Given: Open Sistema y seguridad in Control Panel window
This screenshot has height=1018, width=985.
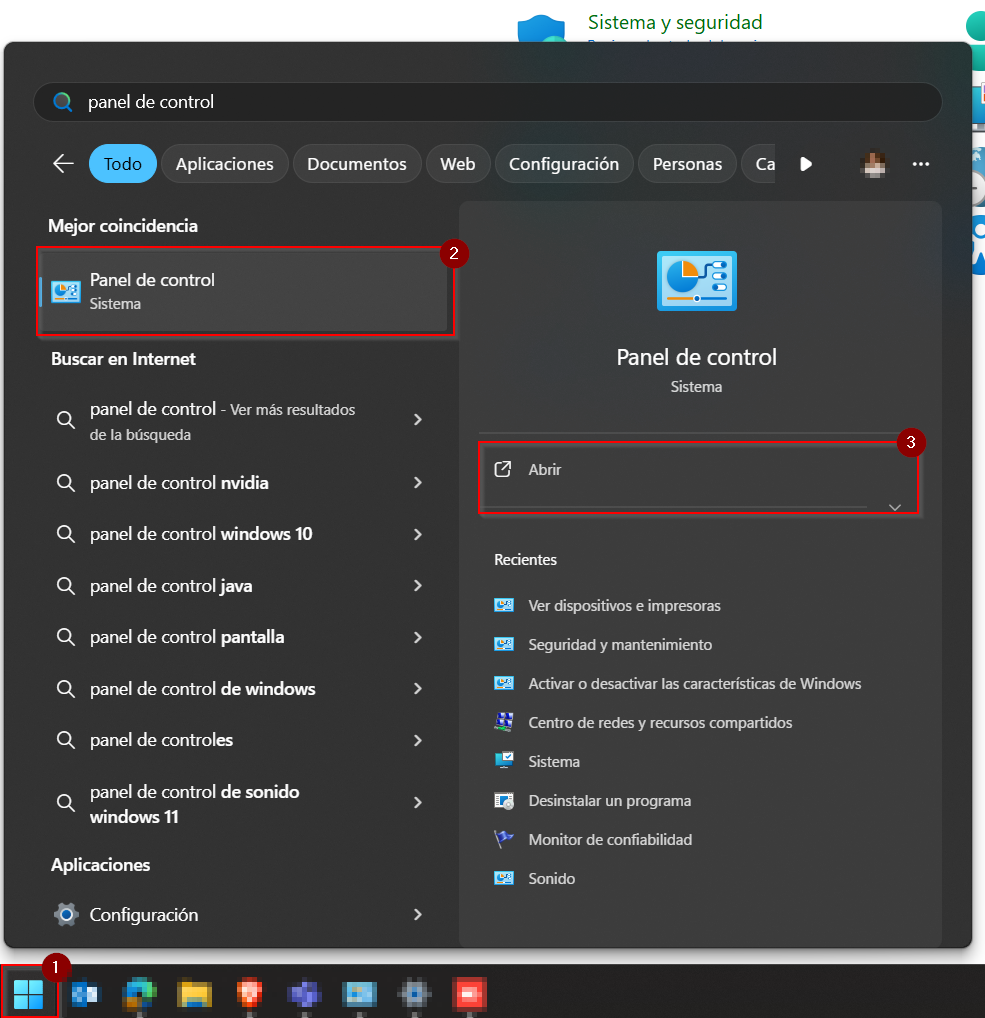Looking at the screenshot, I should point(675,22).
